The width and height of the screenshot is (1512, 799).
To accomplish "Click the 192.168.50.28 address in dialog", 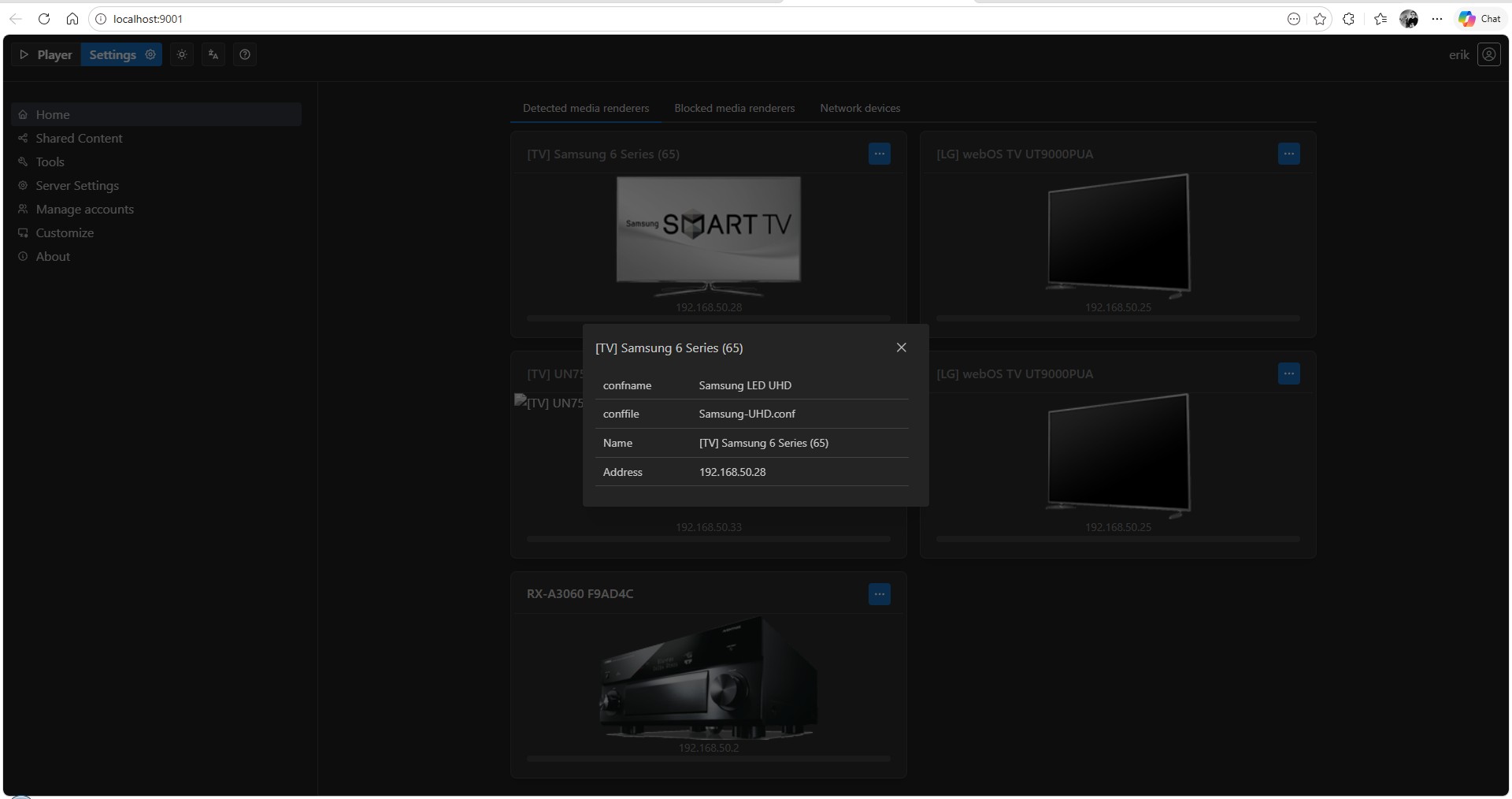I will pyautogui.click(x=732, y=472).
